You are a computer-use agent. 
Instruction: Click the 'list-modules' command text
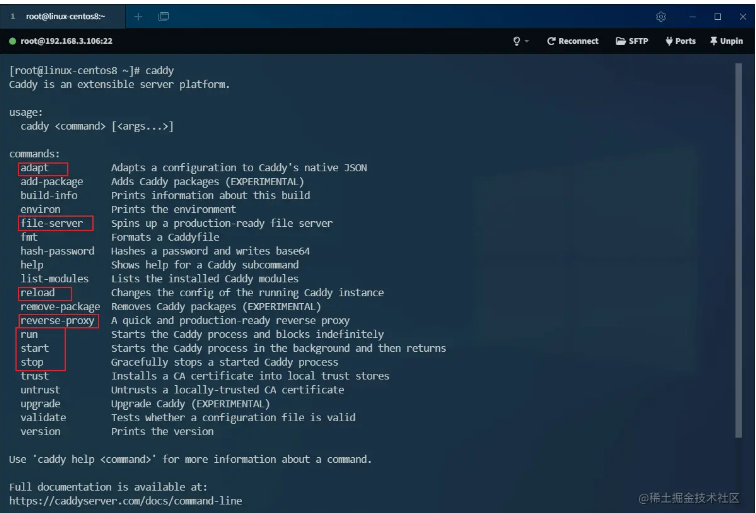[x=54, y=279]
